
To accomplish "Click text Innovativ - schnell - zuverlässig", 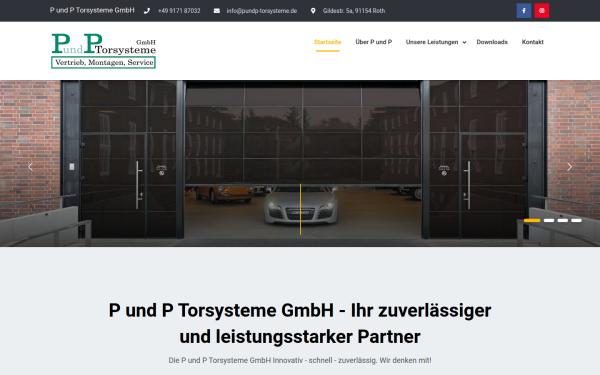I will [x=325, y=360].
